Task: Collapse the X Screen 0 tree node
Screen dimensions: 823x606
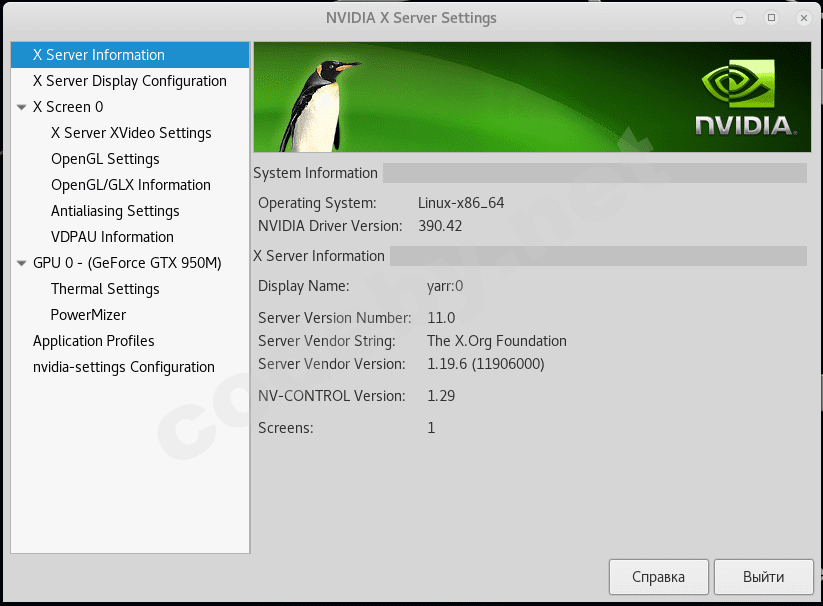Action: (22, 107)
